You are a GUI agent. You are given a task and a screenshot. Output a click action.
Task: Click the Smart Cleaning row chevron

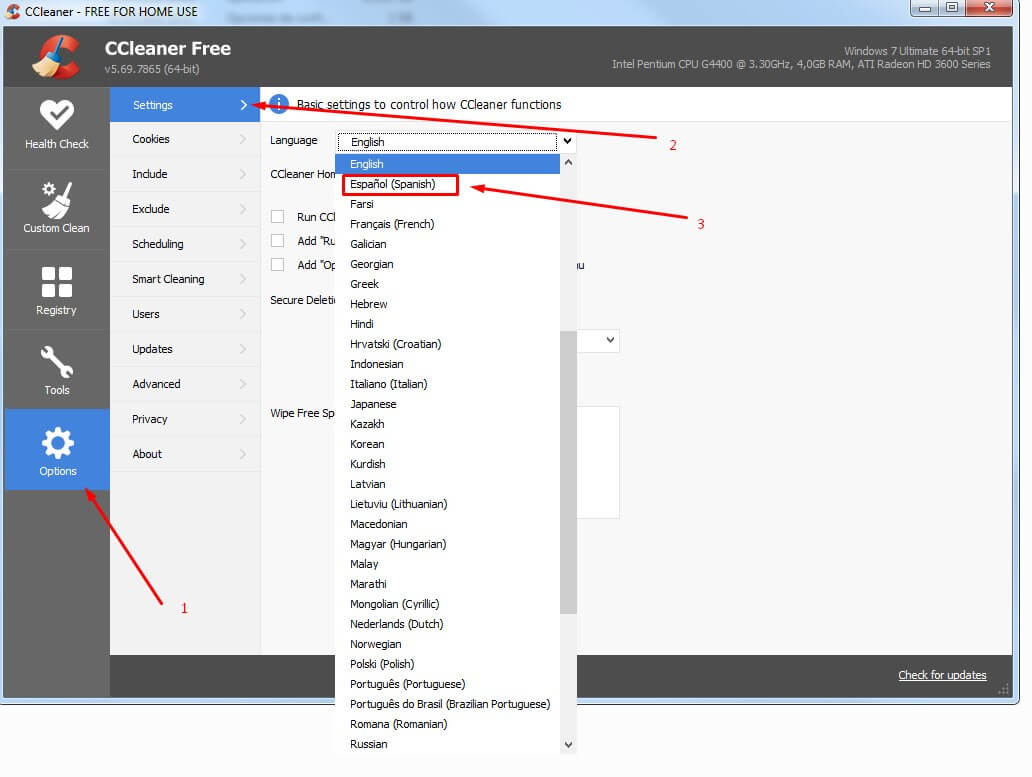244,279
